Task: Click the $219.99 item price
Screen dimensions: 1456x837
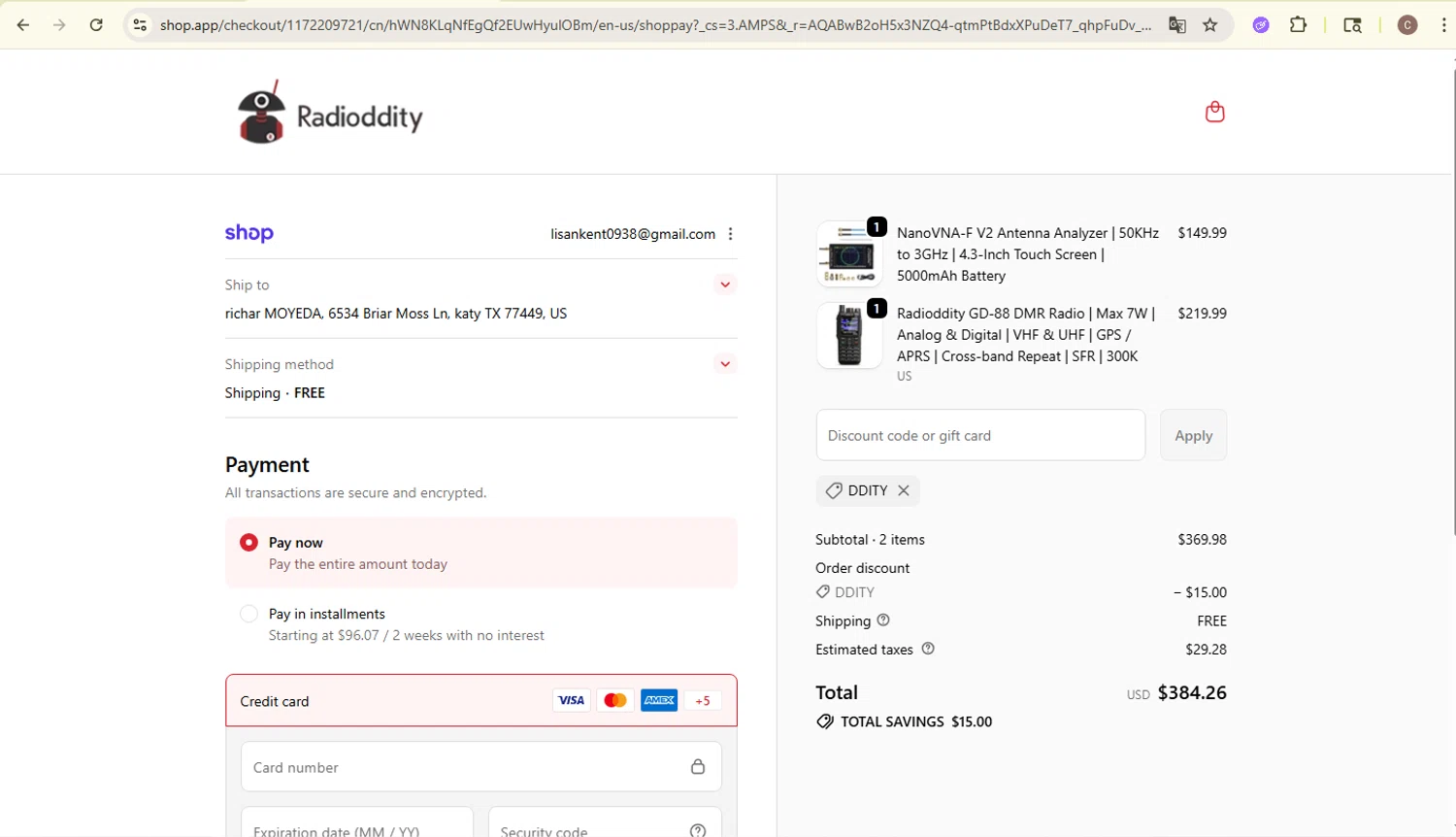Action: (1202, 314)
